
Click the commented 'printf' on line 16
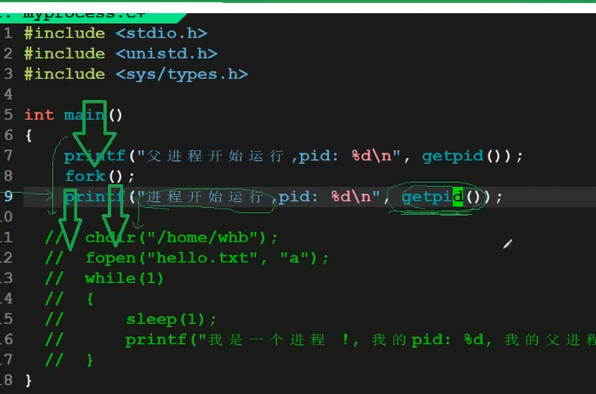coord(156,340)
